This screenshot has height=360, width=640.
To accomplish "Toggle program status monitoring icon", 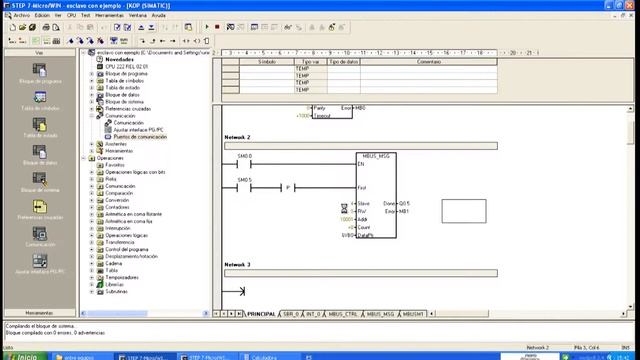I will [x=231, y=27].
